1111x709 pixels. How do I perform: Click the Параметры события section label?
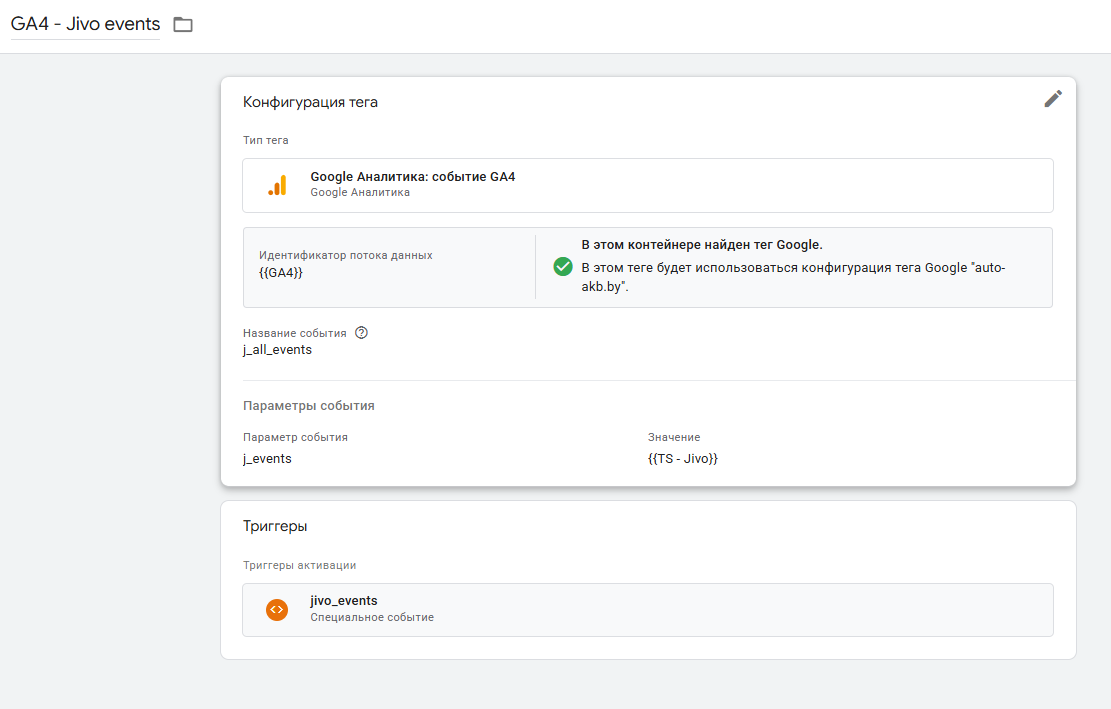[x=308, y=406]
